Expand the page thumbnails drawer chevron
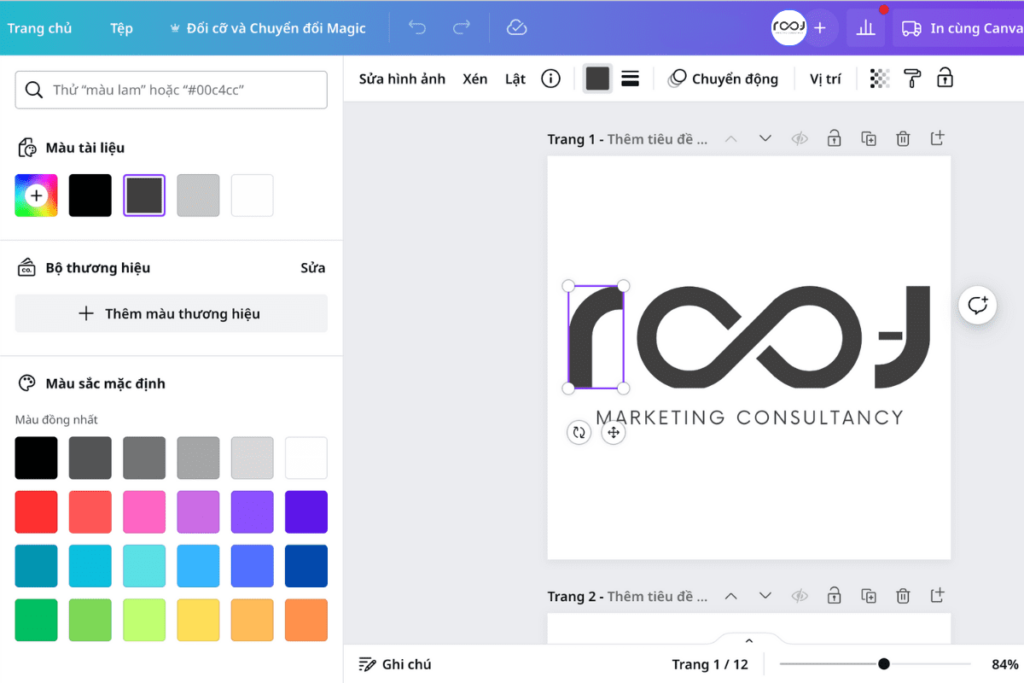 pos(749,641)
